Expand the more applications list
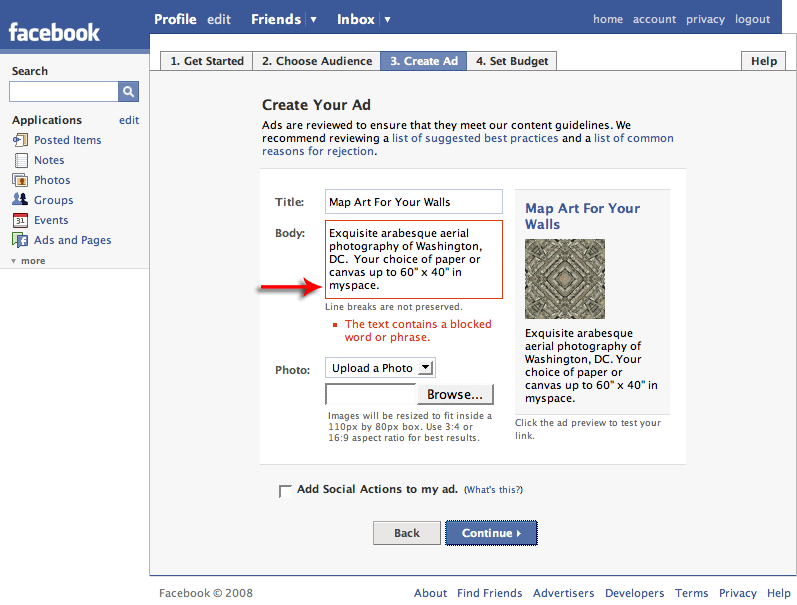 point(28,261)
